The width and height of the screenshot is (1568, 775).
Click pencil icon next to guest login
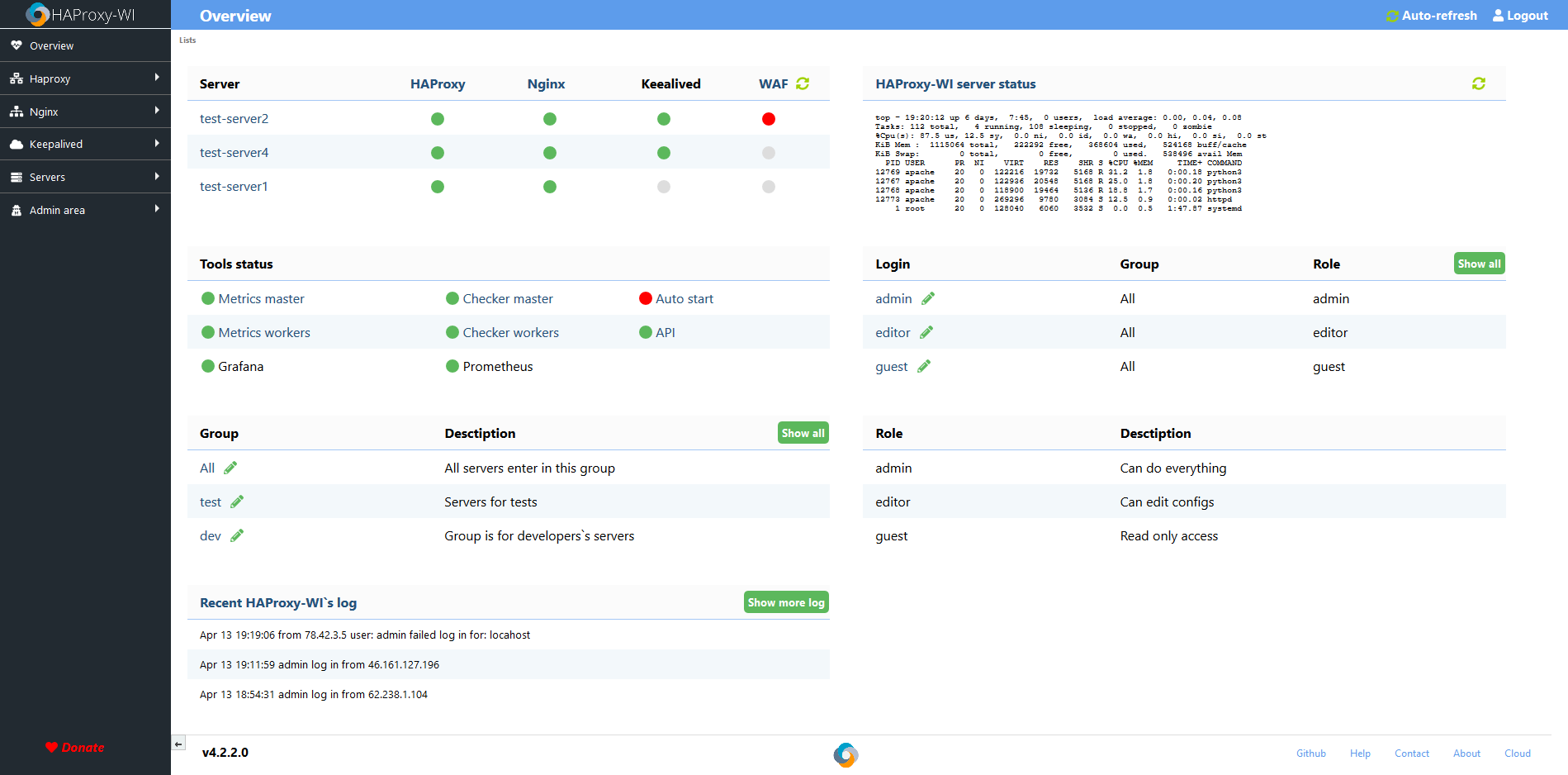pos(924,366)
